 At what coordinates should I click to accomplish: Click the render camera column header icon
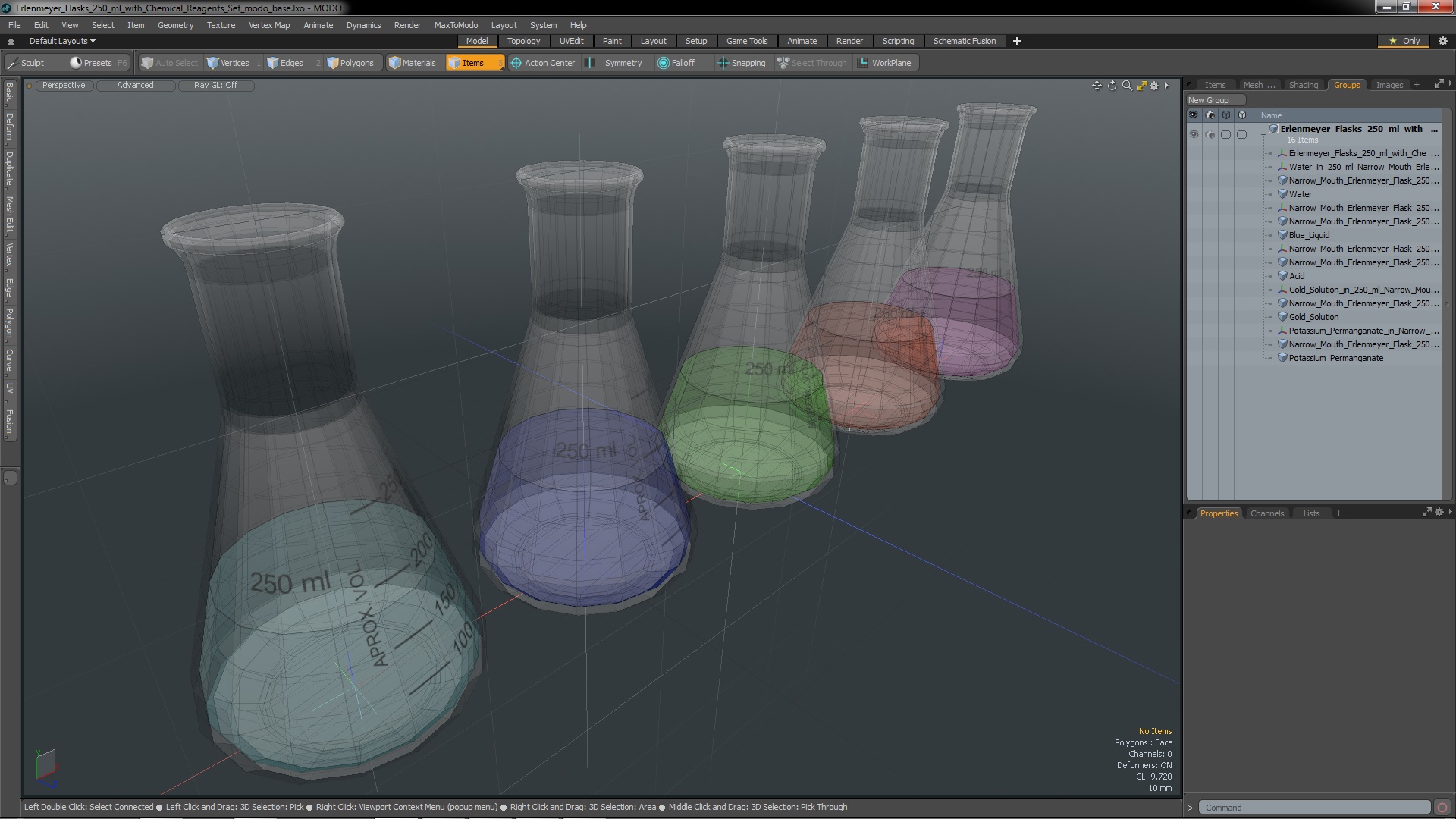pos(1210,115)
